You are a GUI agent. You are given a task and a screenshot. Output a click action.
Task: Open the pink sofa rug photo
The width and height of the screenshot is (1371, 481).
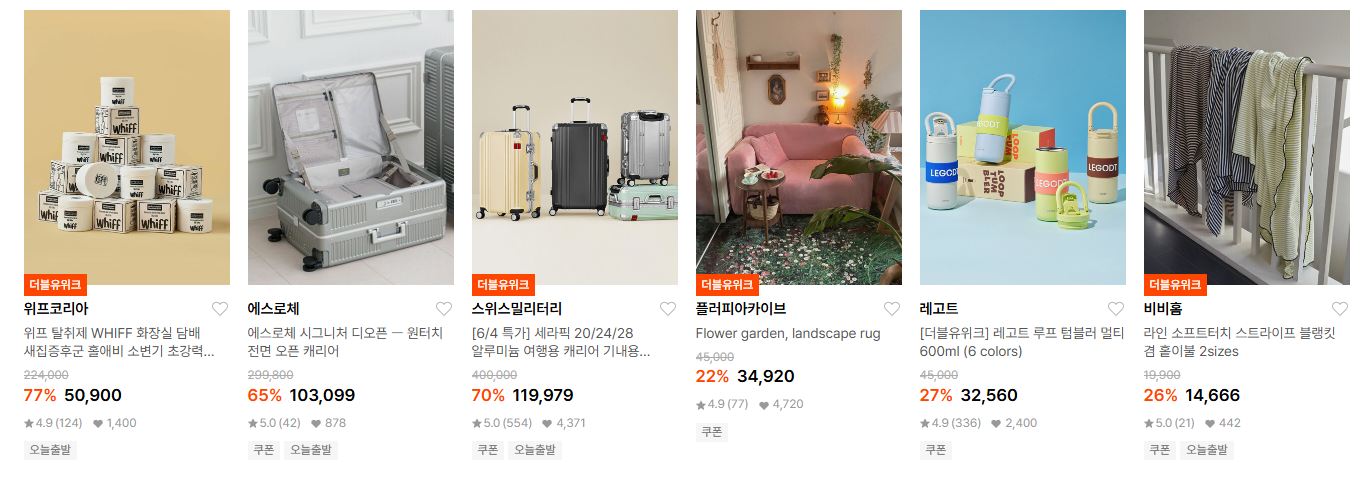tap(799, 147)
